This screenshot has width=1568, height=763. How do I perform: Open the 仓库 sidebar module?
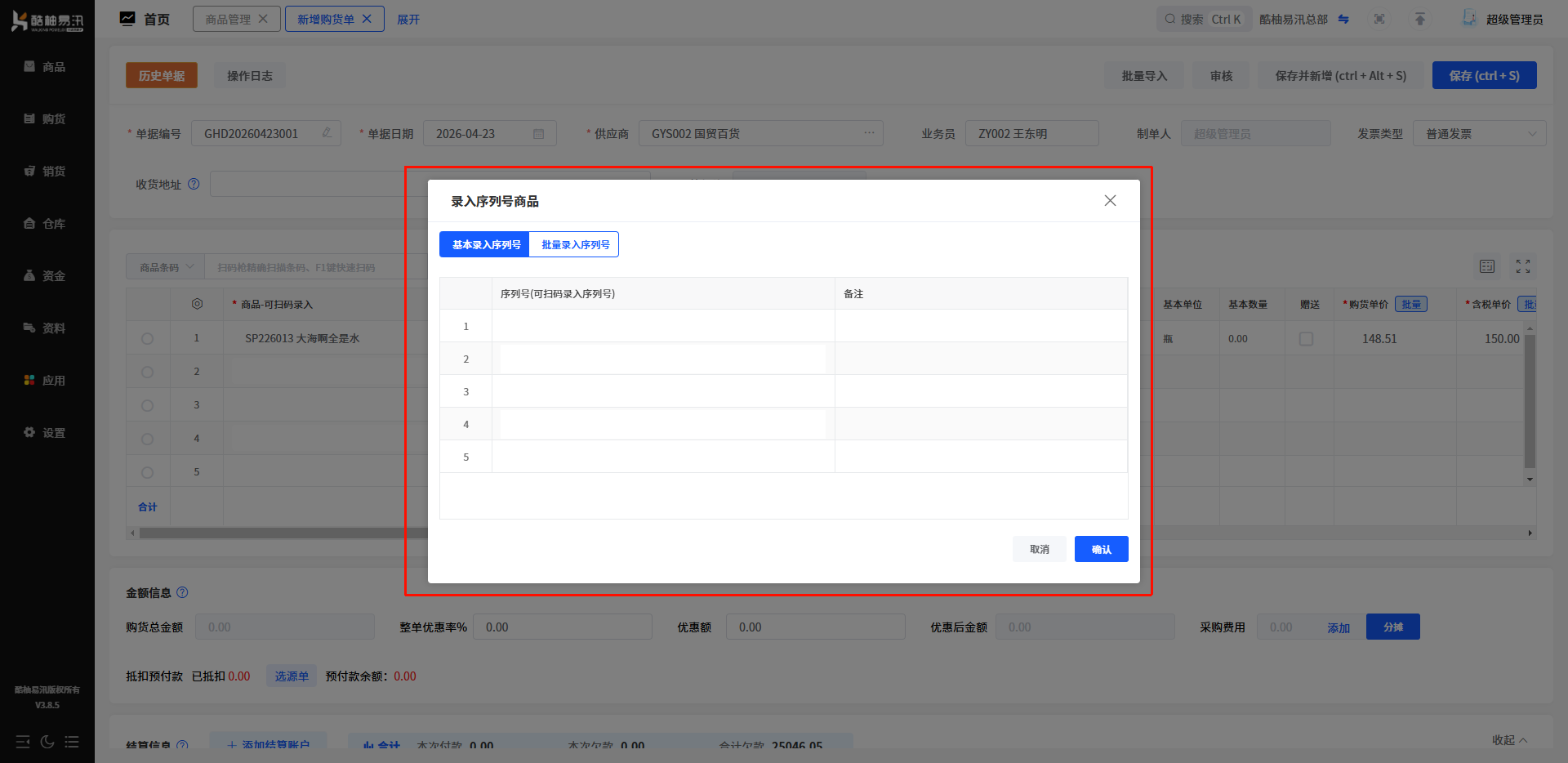[46, 224]
